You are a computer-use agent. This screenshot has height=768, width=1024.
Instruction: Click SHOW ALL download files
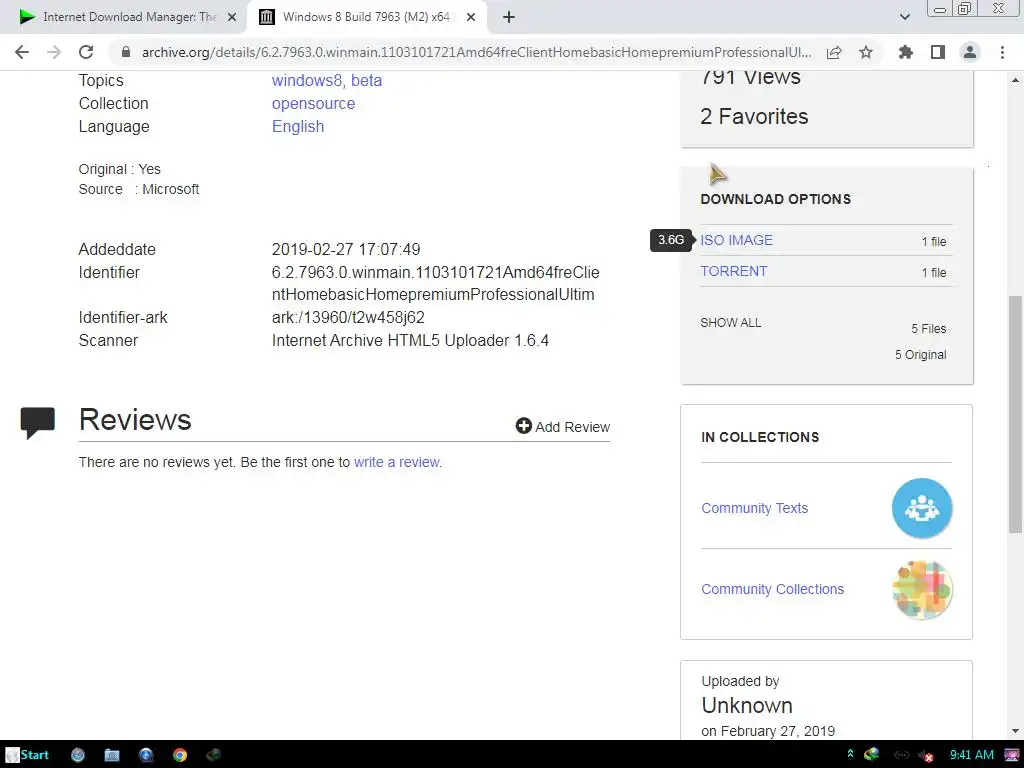(x=730, y=323)
